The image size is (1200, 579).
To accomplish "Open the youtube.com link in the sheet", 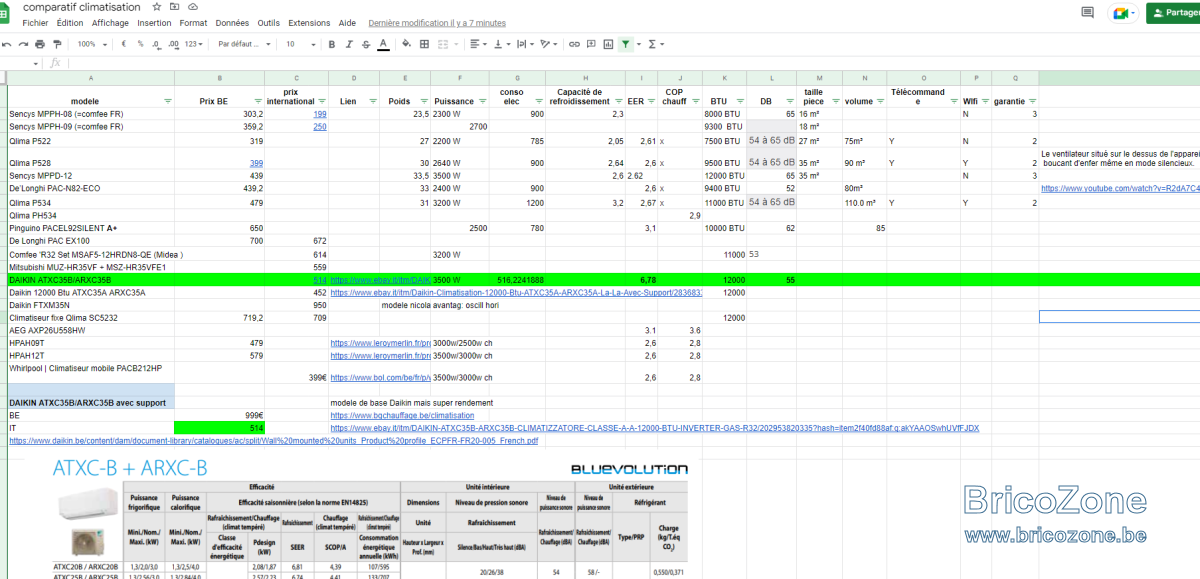I will click(x=1120, y=188).
